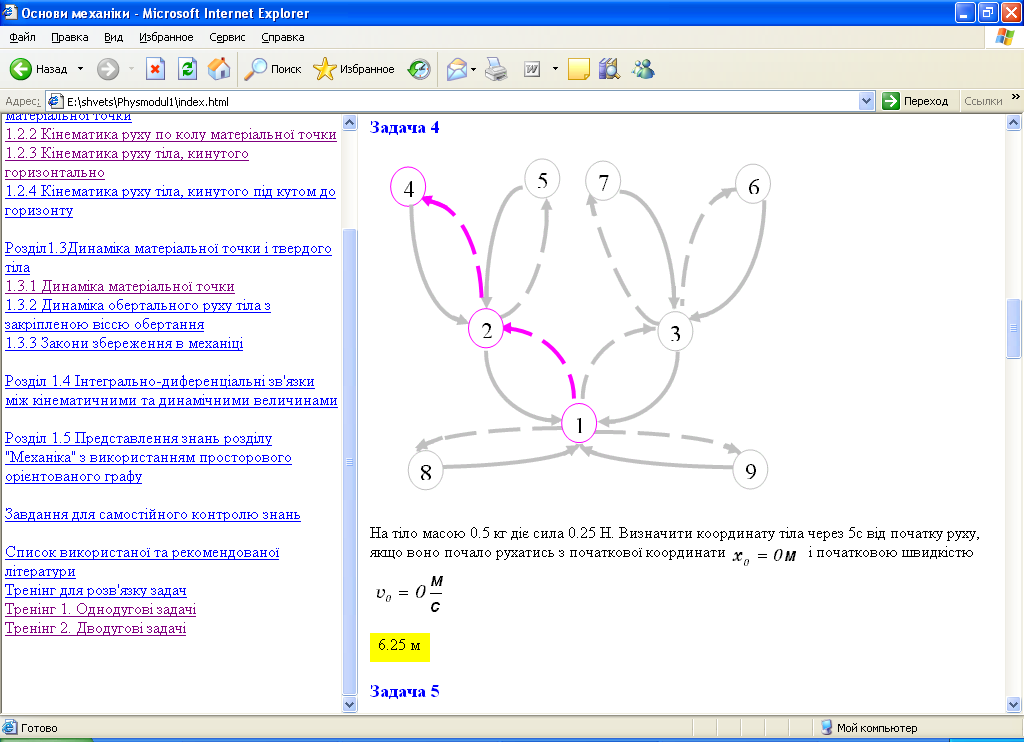Open the Справка menu

283,37
